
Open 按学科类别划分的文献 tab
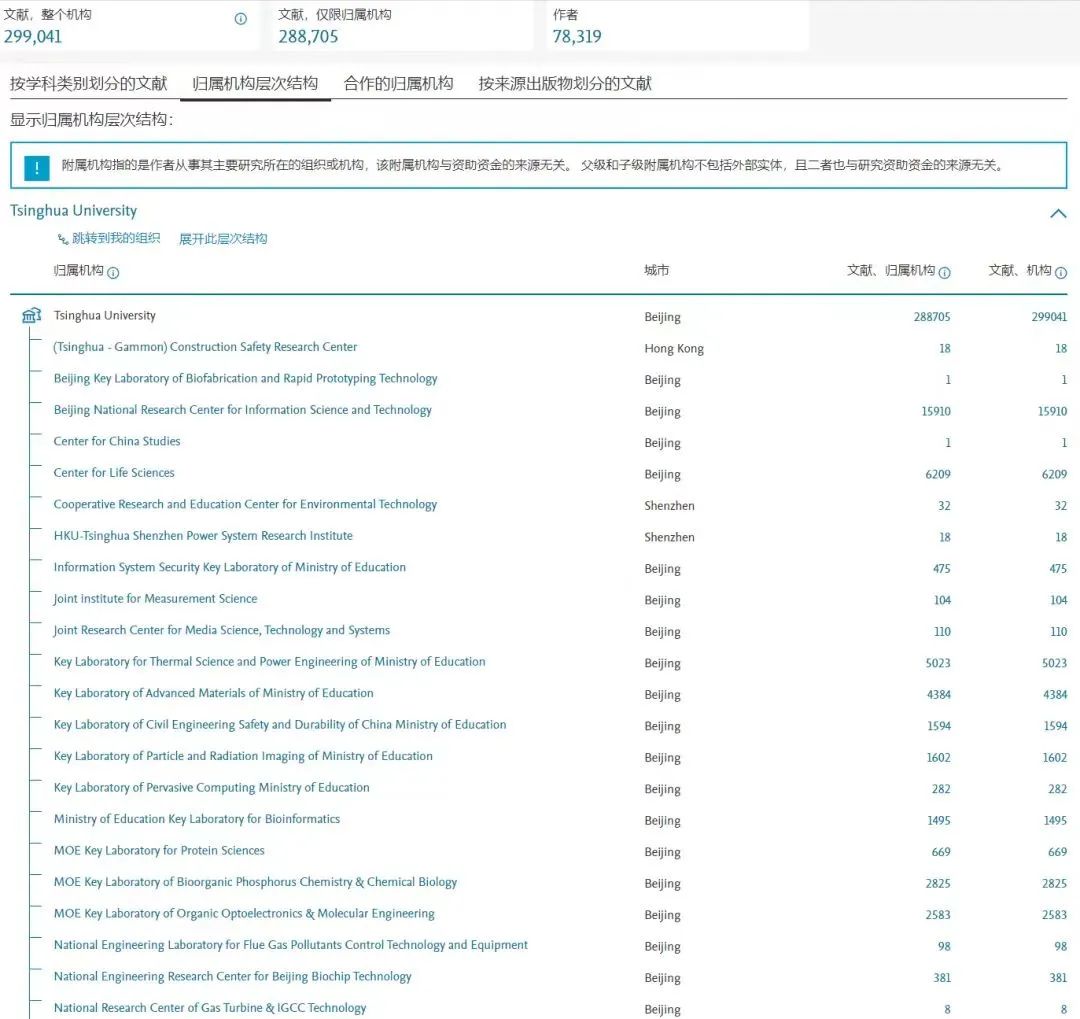coord(88,83)
